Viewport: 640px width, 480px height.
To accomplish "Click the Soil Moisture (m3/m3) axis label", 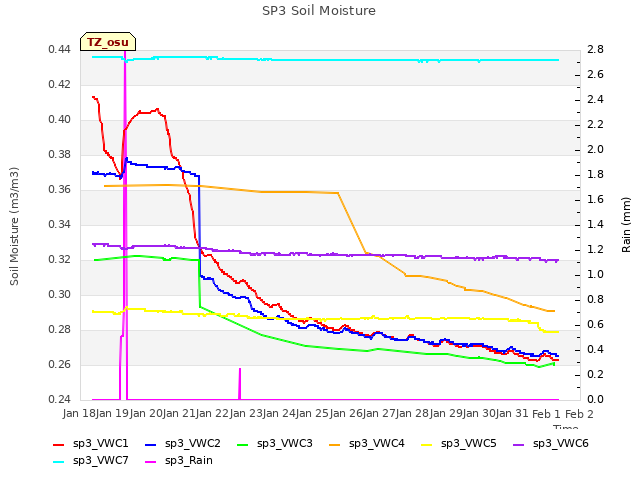I will [x=14, y=226].
